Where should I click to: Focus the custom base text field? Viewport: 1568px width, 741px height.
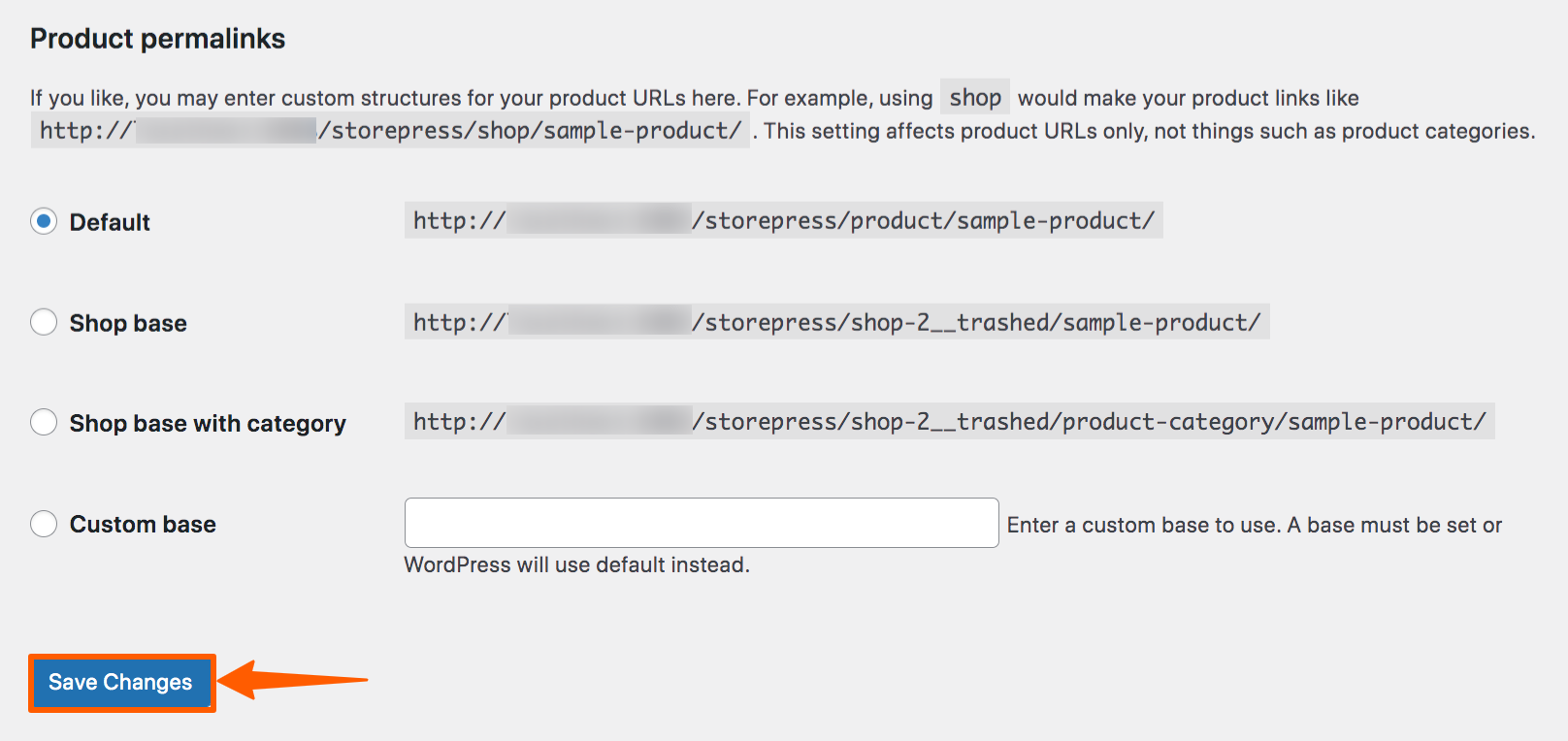[x=701, y=523]
